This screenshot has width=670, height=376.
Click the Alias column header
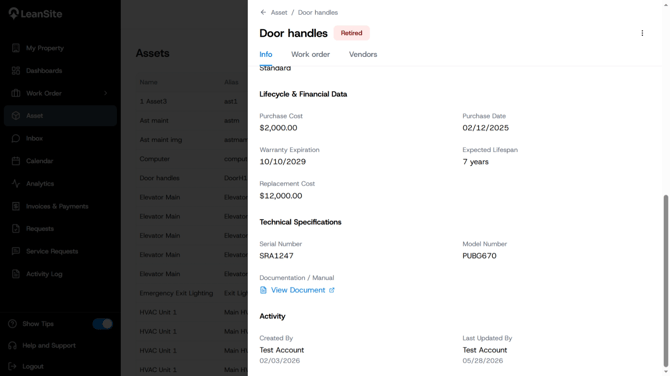[231, 82]
